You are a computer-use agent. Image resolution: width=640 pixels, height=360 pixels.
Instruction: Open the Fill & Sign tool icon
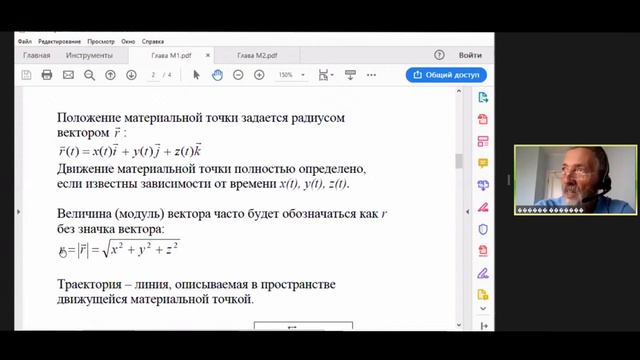tap(483, 273)
